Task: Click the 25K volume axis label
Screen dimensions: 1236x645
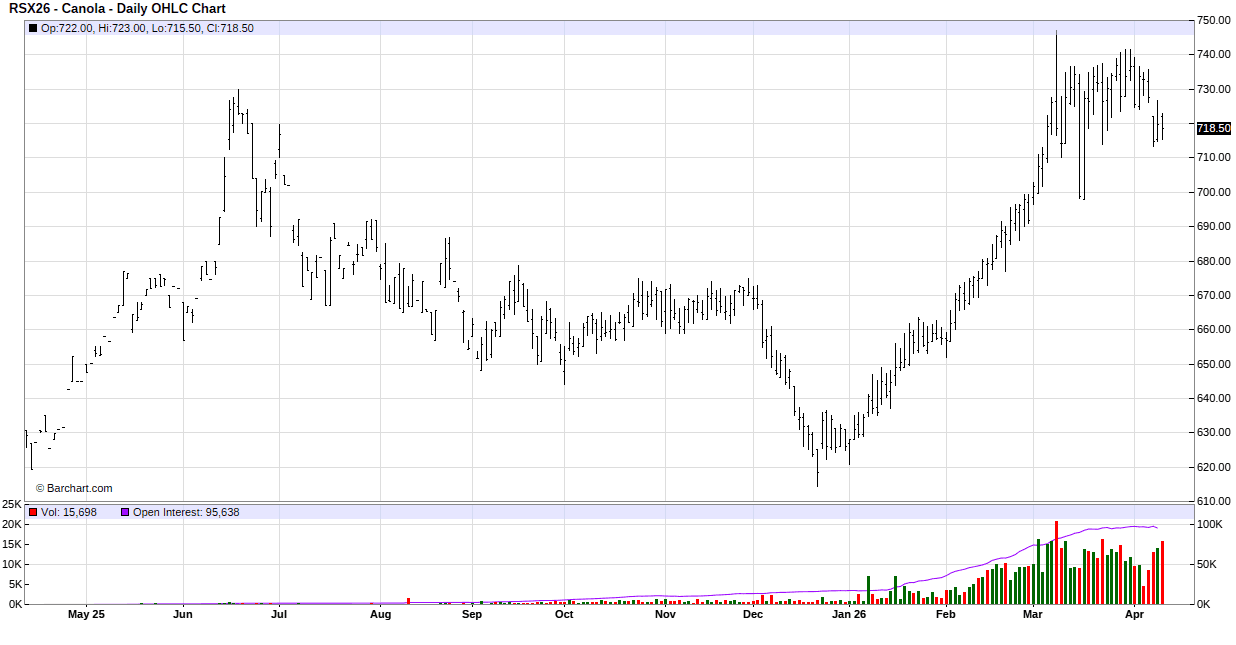Action: click(12, 504)
